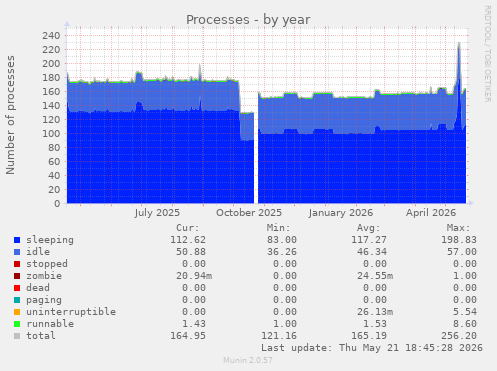Click zombie maximum value 1.00
Viewport: 497px width, 371px height.
tap(465, 276)
